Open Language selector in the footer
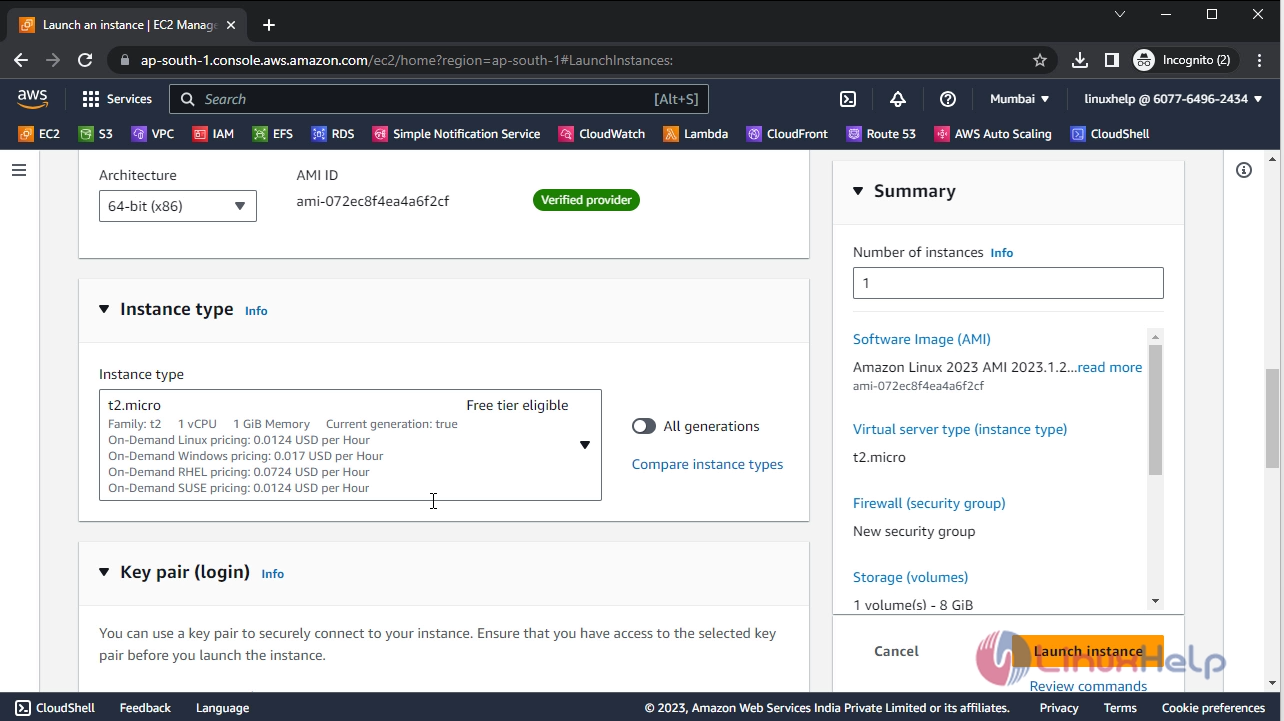This screenshot has height=721, width=1284. 222,707
